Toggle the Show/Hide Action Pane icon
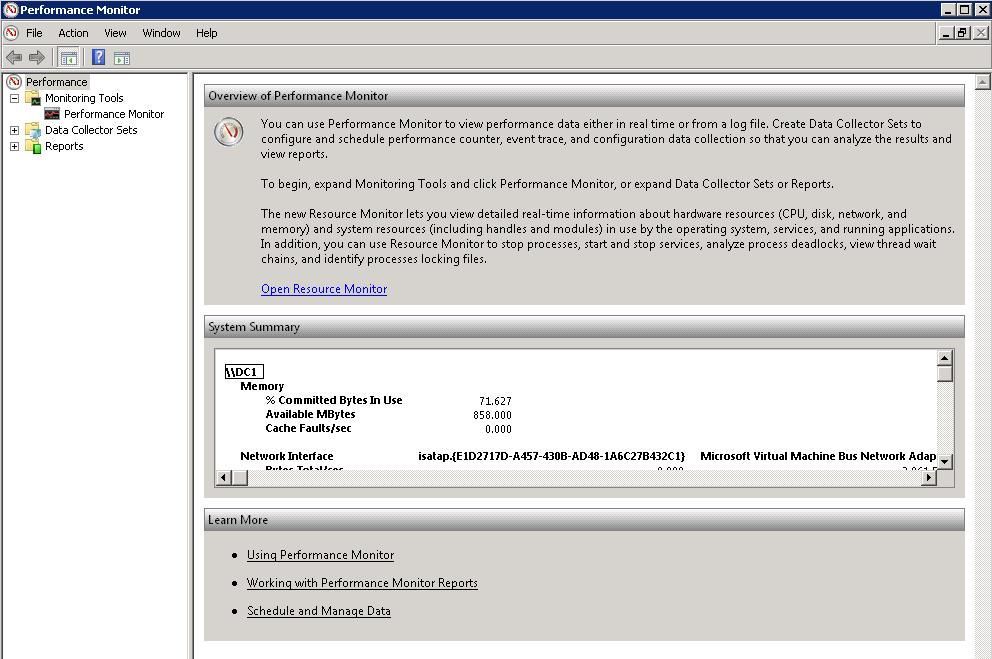The height and width of the screenshot is (659, 992). 122,58
